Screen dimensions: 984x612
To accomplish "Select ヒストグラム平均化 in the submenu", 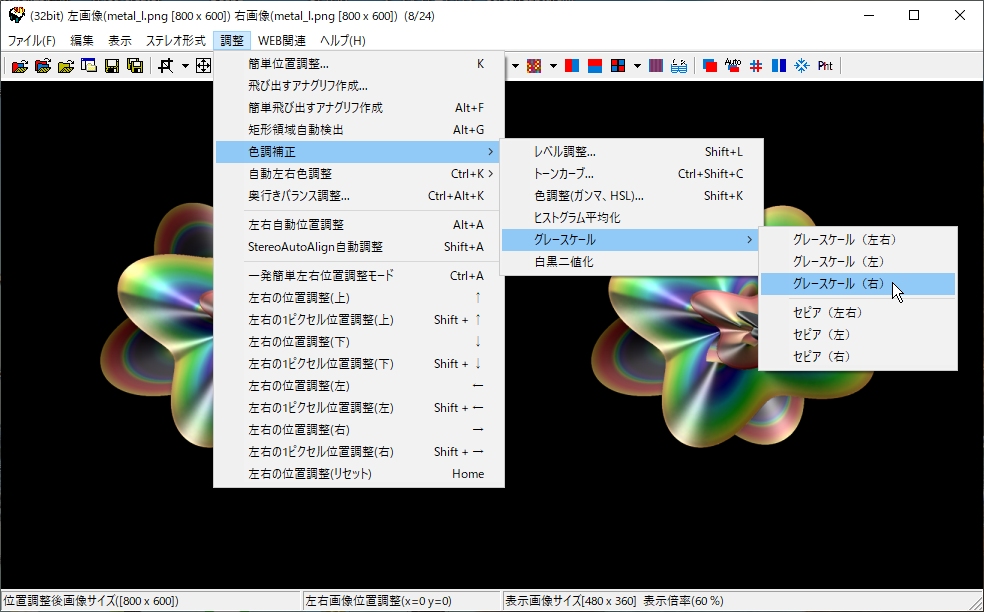I will coord(630,218).
